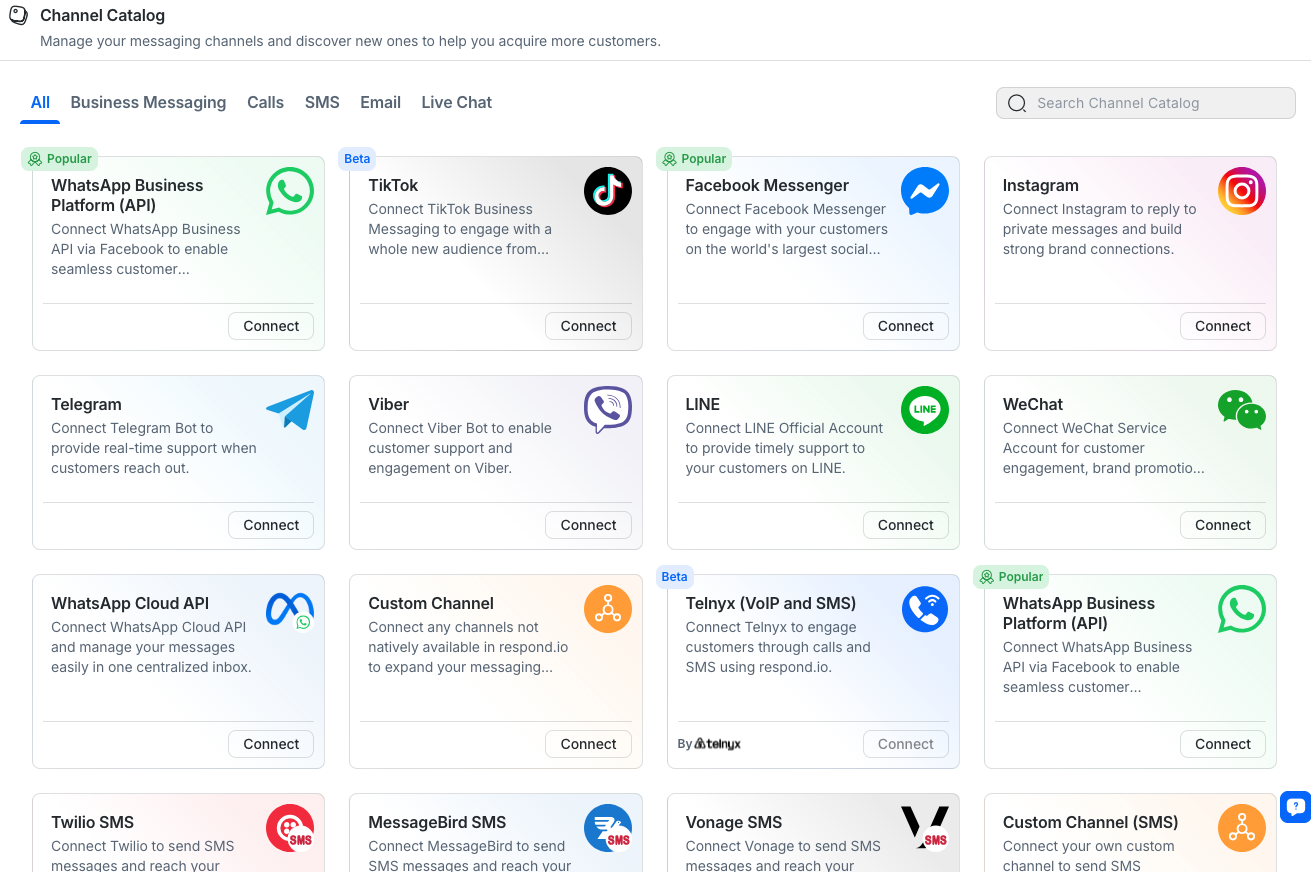This screenshot has width=1311, height=872.
Task: Click the Custom Channel orange icon
Action: click(x=607, y=609)
